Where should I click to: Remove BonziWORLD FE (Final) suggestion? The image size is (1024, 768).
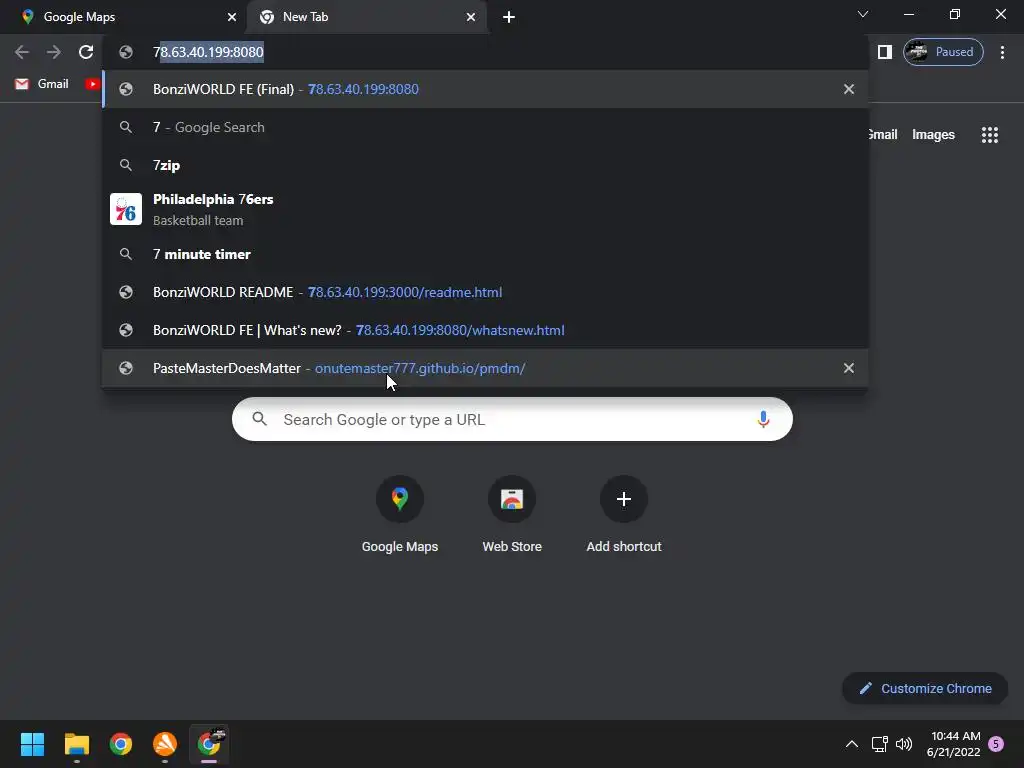pos(848,89)
